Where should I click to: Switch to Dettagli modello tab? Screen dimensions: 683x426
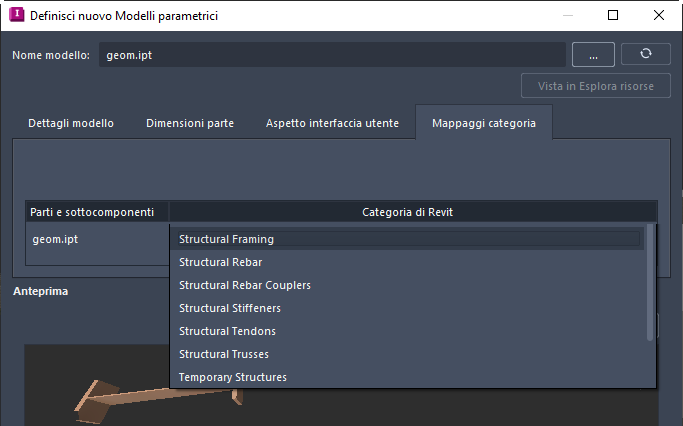click(x=71, y=123)
